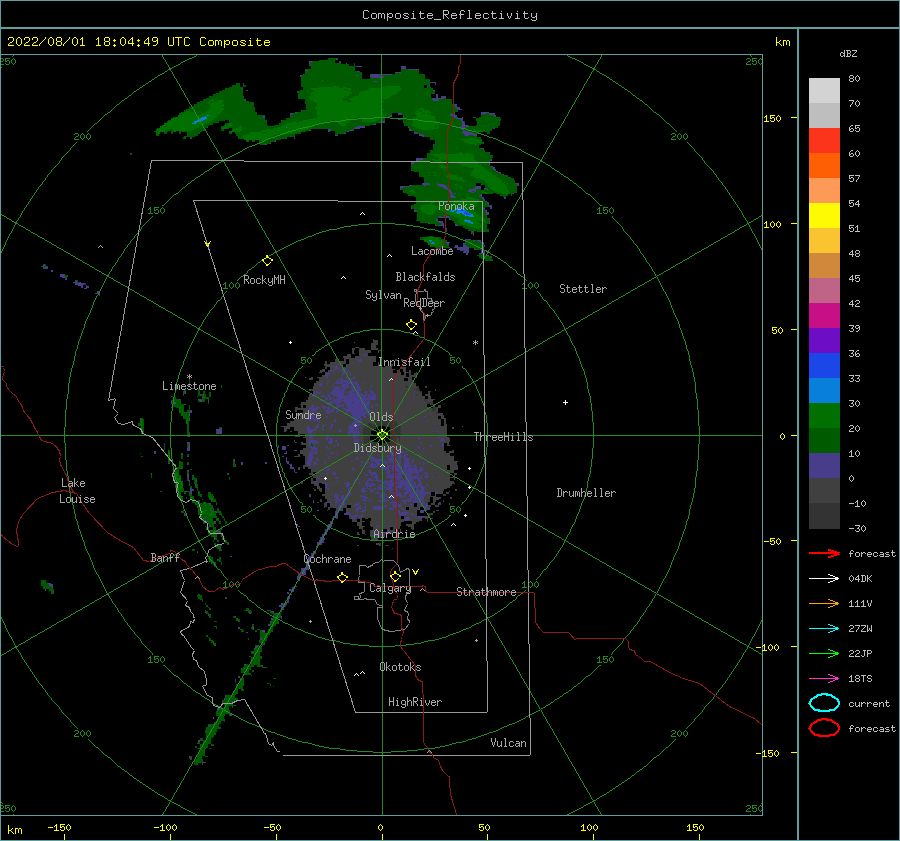Viewport: 900px width, 841px height.
Task: Click the Didsbury label
Action: [377, 448]
